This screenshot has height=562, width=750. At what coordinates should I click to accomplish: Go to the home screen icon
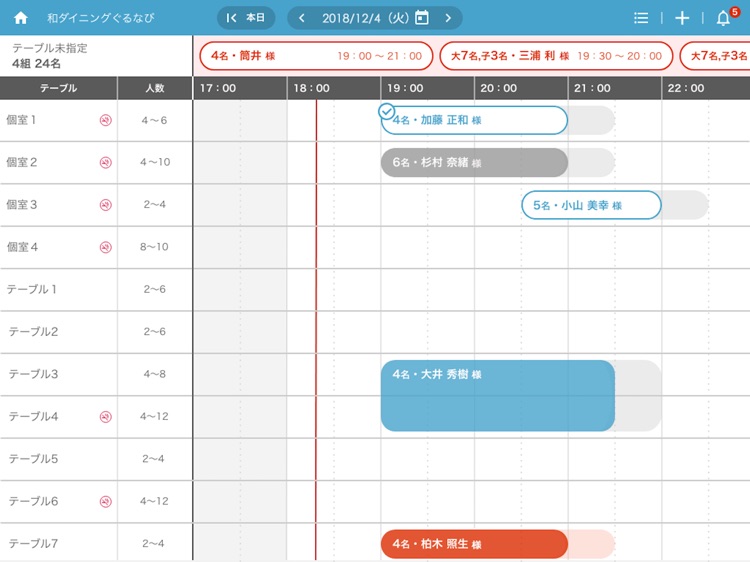click(21, 18)
